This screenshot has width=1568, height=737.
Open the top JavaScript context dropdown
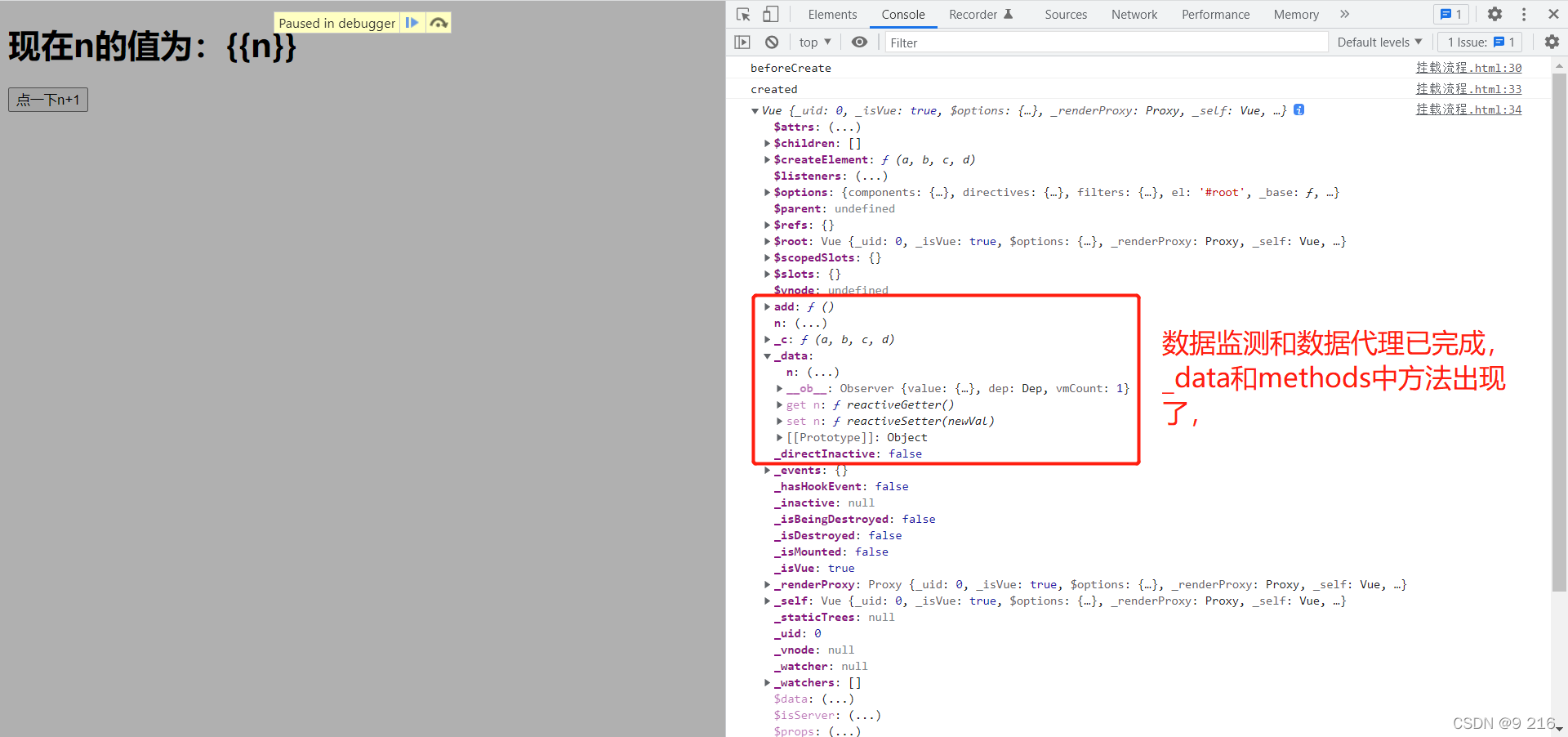tap(815, 42)
